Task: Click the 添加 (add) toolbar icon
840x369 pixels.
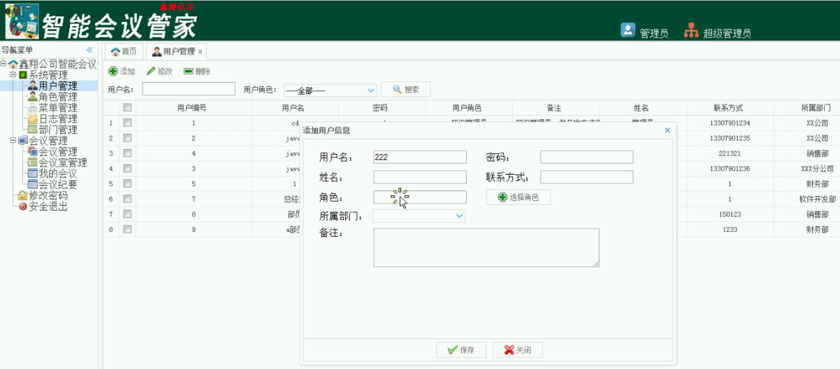Action: [x=113, y=71]
